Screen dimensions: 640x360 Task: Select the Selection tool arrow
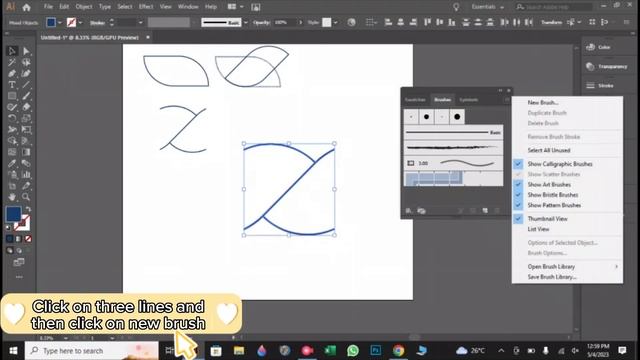click(x=12, y=51)
